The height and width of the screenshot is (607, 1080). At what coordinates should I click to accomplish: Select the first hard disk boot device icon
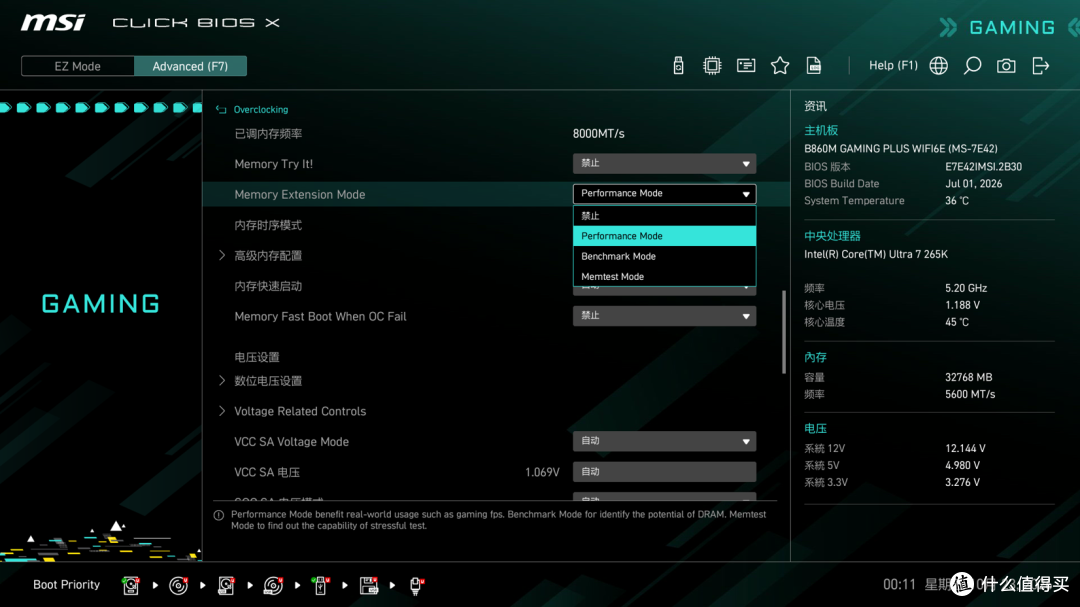pos(130,585)
